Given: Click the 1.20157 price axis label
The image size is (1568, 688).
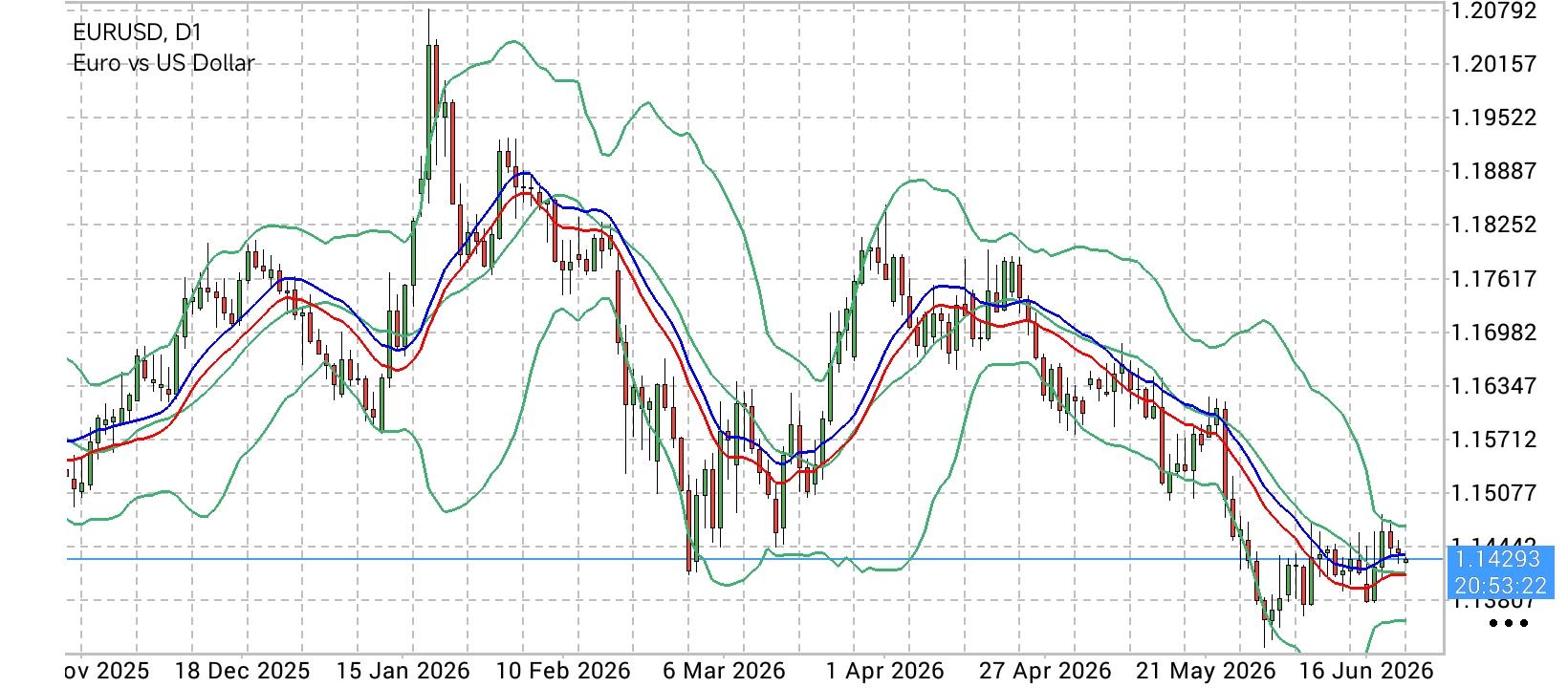Looking at the screenshot, I should click(1493, 64).
